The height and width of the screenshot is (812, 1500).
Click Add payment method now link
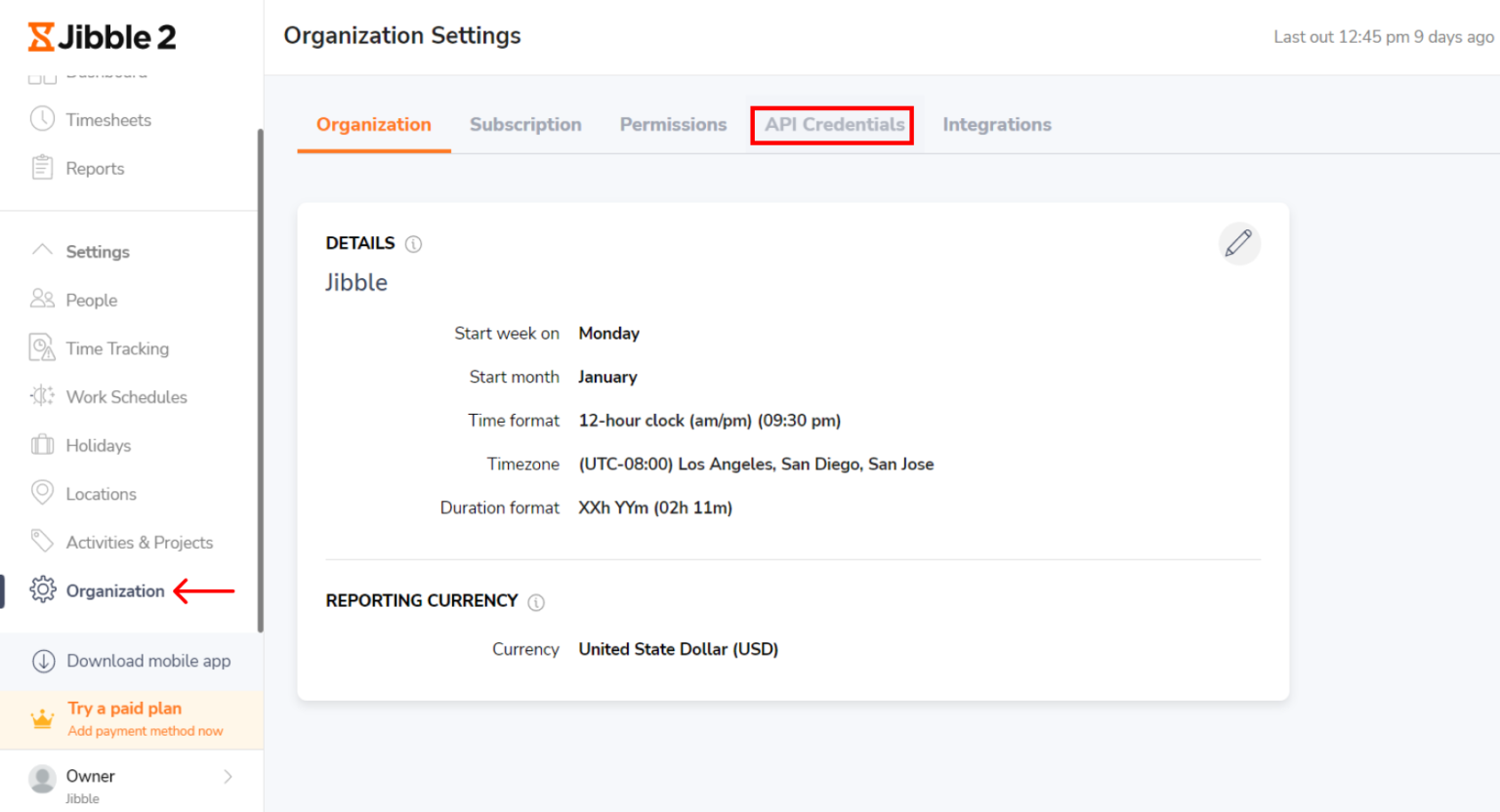(x=146, y=731)
